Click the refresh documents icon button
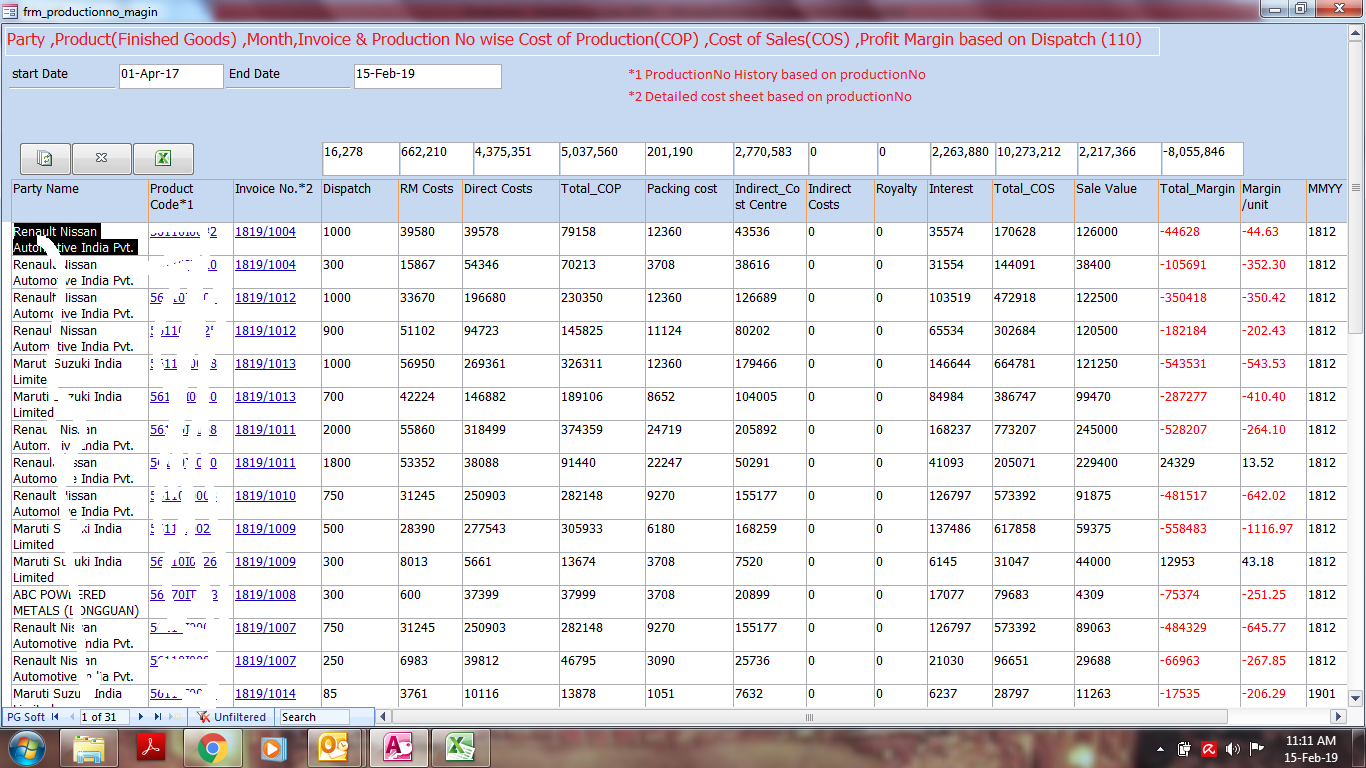Viewport: 1366px width, 768px height. click(x=45, y=158)
